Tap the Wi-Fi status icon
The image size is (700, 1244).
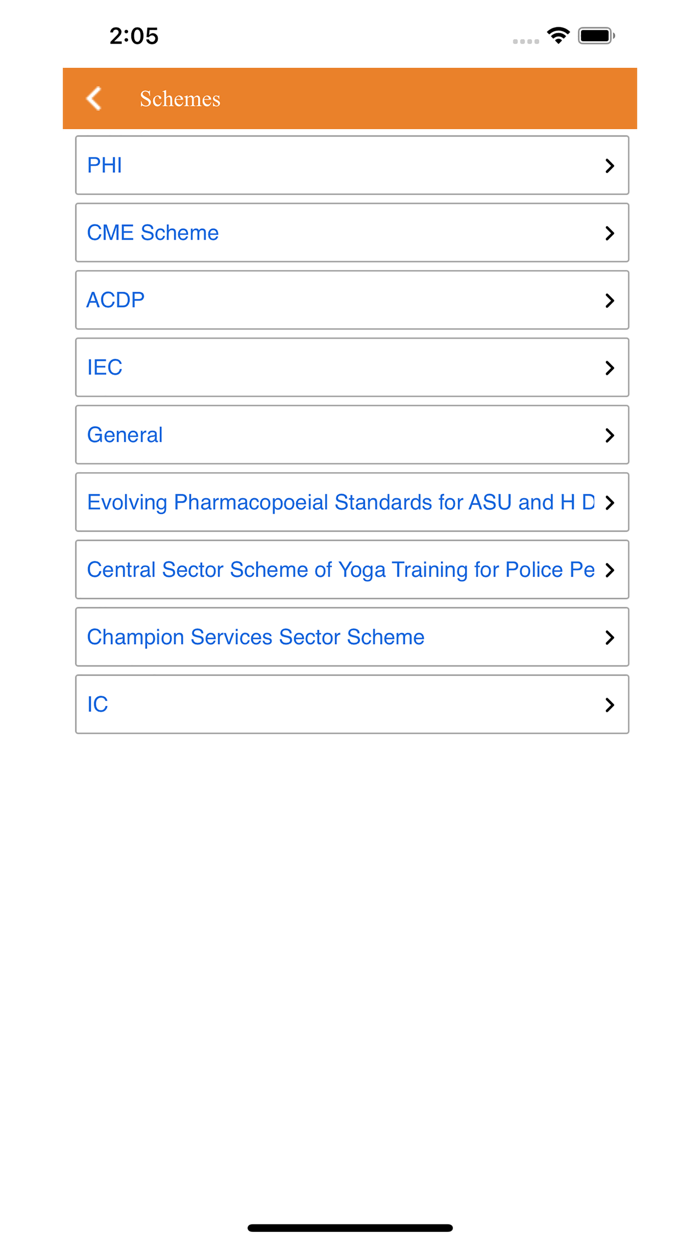[x=558, y=36]
